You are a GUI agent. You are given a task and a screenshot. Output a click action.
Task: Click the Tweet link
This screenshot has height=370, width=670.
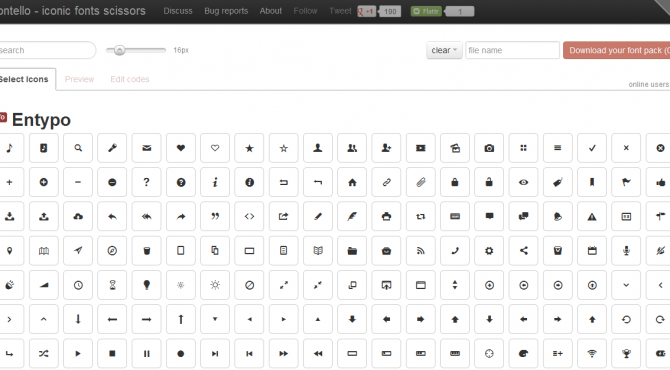click(340, 11)
